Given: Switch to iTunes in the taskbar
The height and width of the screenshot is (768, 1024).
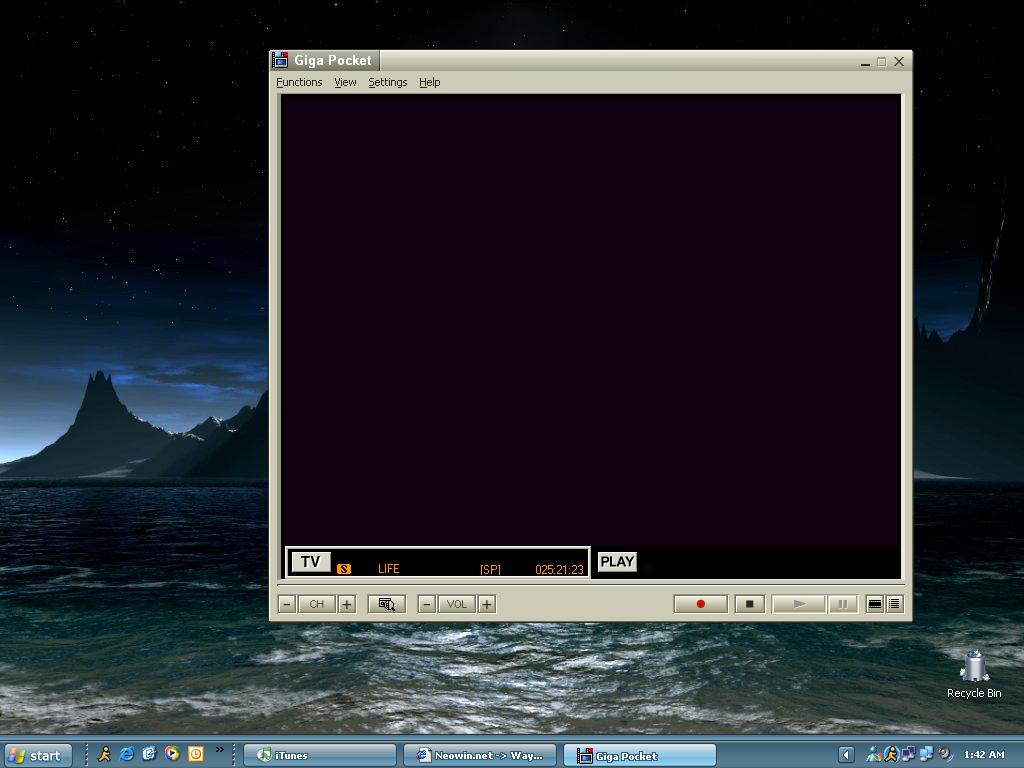Looking at the screenshot, I should (320, 755).
